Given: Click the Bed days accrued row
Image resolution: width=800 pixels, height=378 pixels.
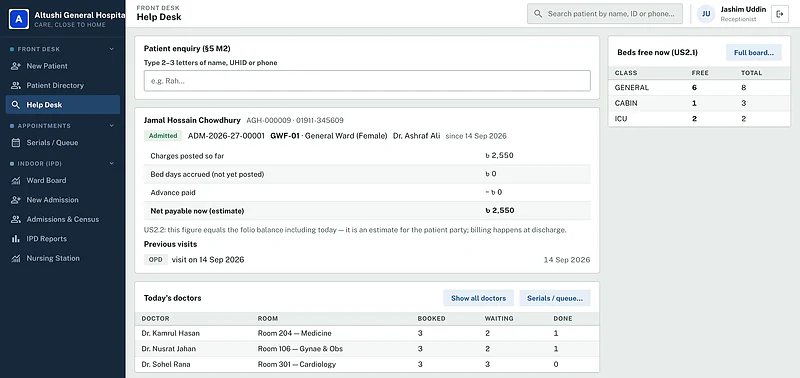Looking at the screenshot, I should point(367,174).
